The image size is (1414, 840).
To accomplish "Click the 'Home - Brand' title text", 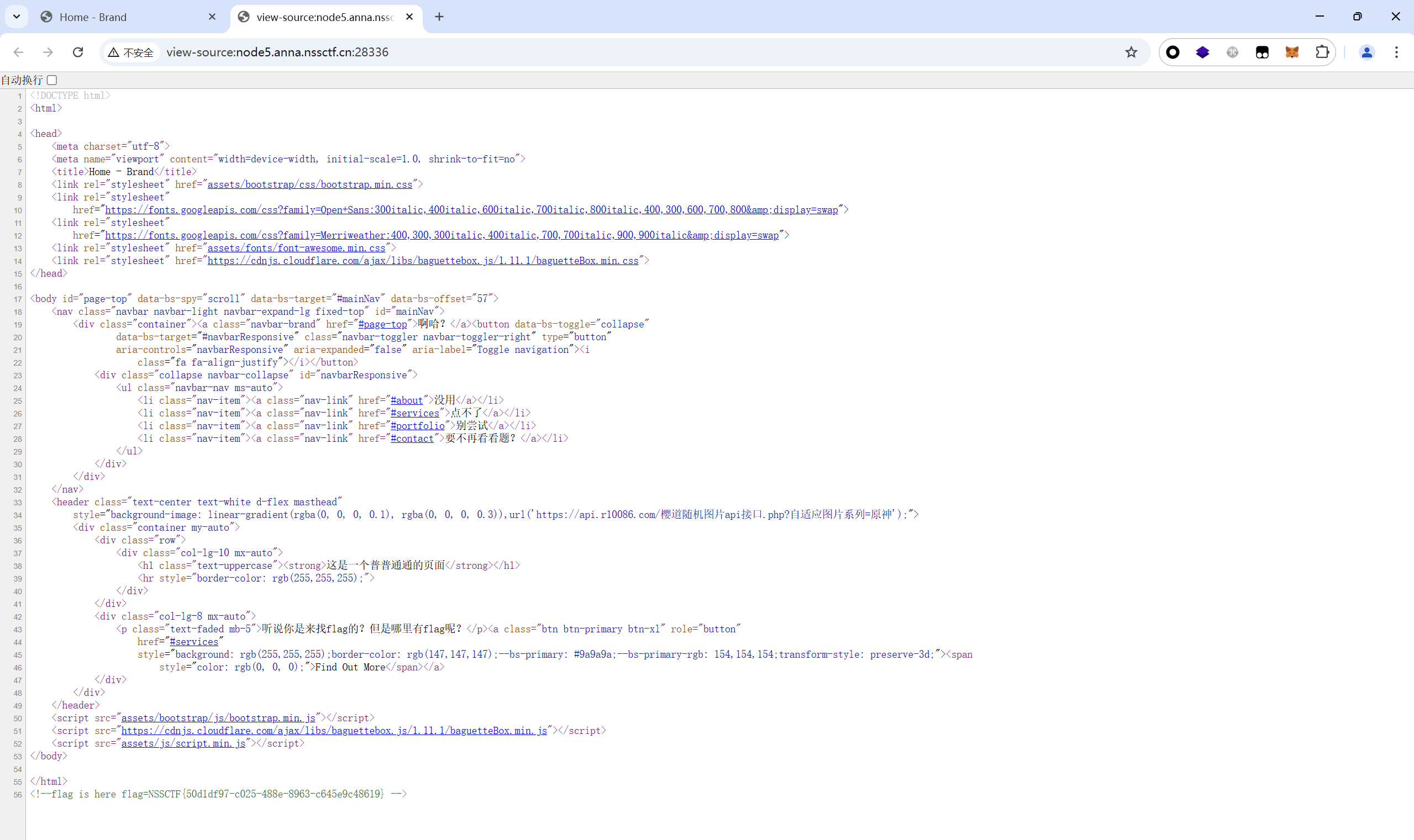I will (x=121, y=172).
